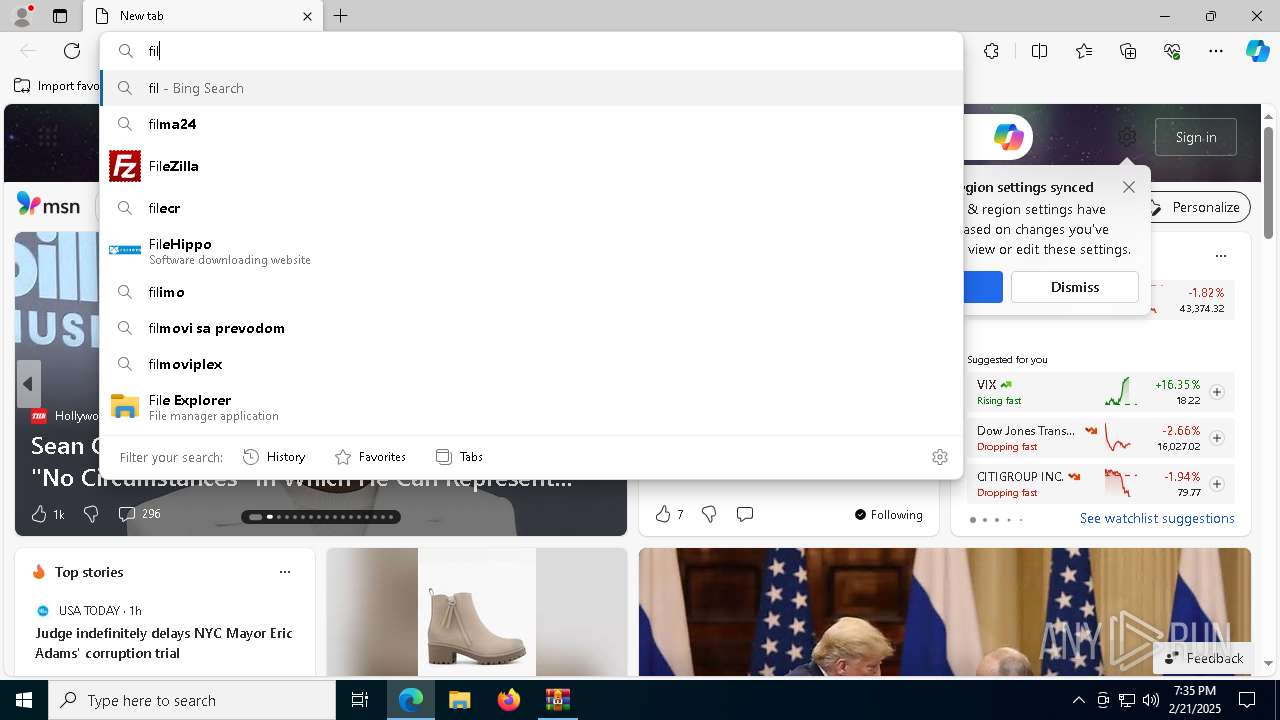Add CITIGROUP INC to watchlist
Image resolution: width=1280 pixels, height=720 pixels.
(x=1217, y=484)
